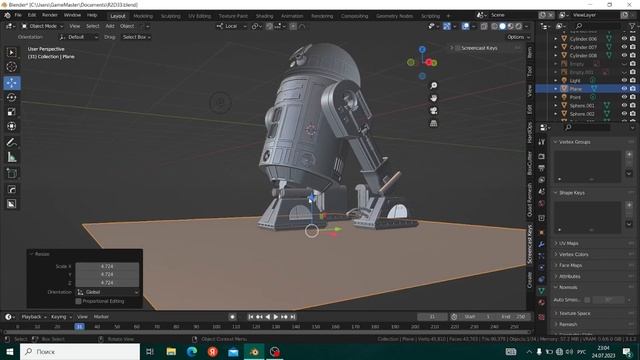The width and height of the screenshot is (640, 360).
Task: Expand the Vertex Colors panel
Action: (x=573, y=254)
